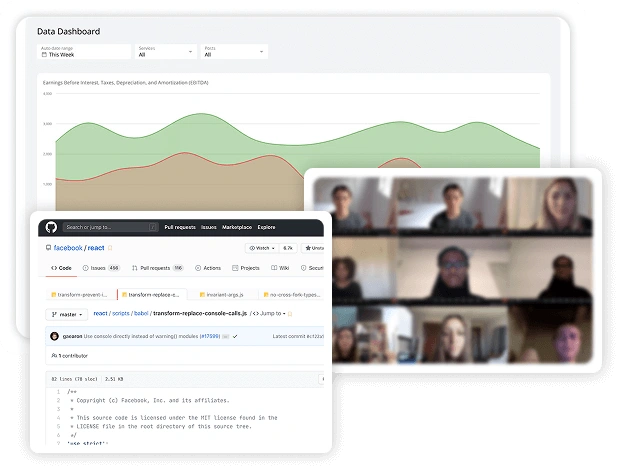
Task: Open the Watch dropdown button
Action: 261,247
